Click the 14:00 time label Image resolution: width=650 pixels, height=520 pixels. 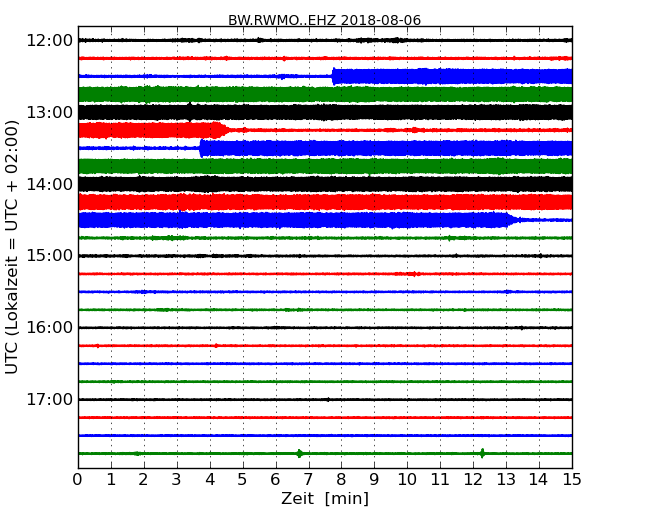49,184
